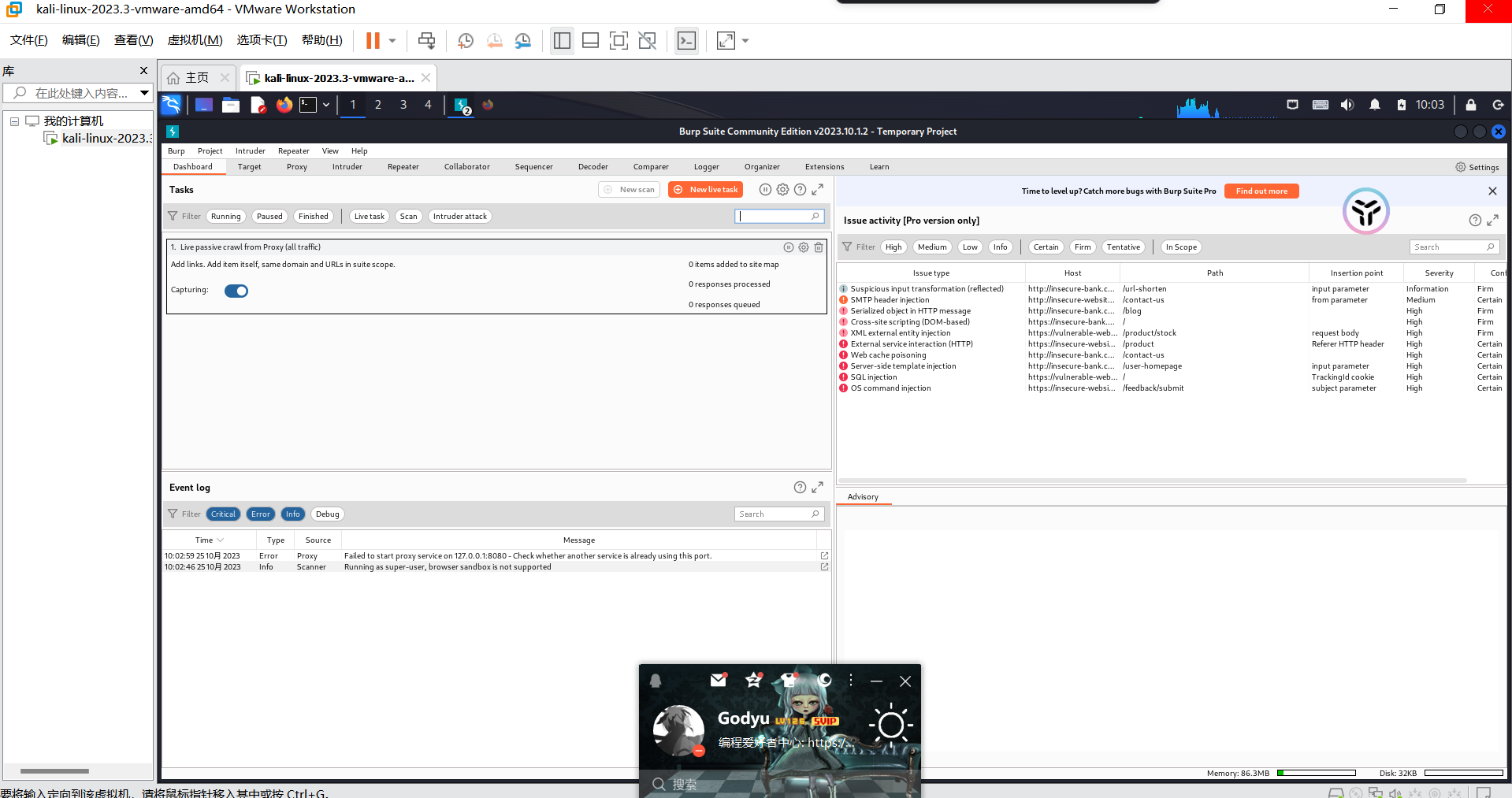The width and height of the screenshot is (1512, 798).
Task: Click issue table horizontal scrollbar
Action: tap(1152, 480)
